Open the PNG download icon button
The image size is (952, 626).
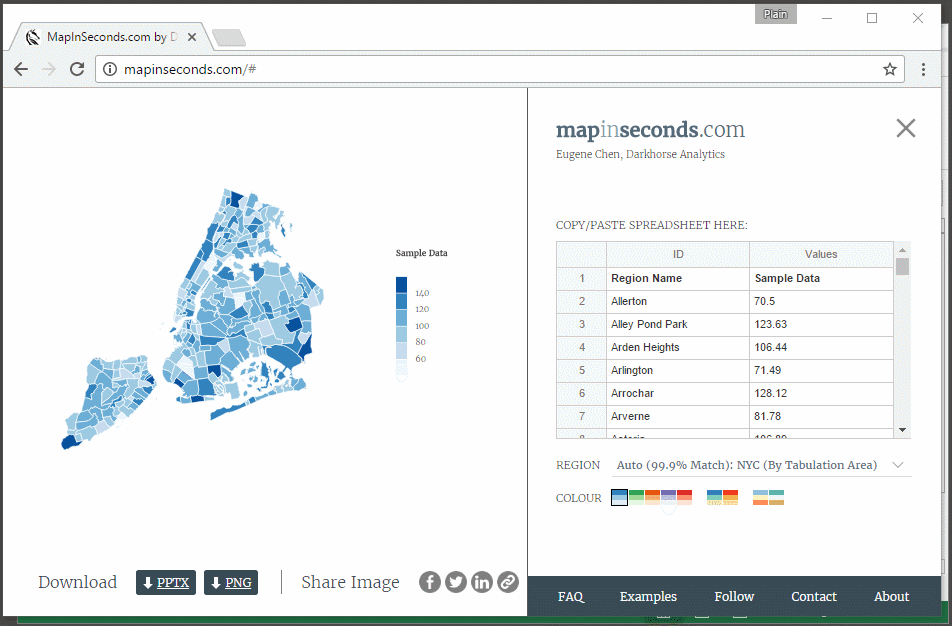pos(230,582)
